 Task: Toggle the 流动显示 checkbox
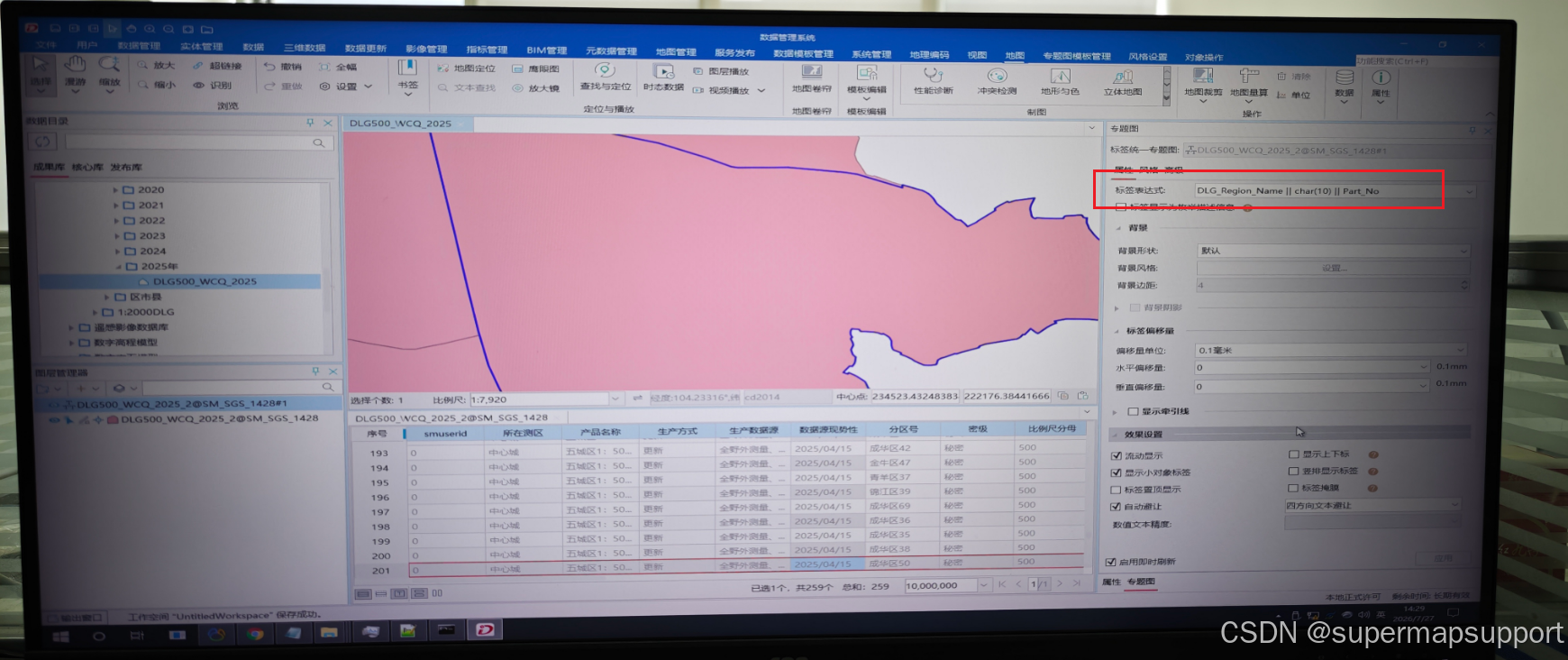click(1117, 455)
